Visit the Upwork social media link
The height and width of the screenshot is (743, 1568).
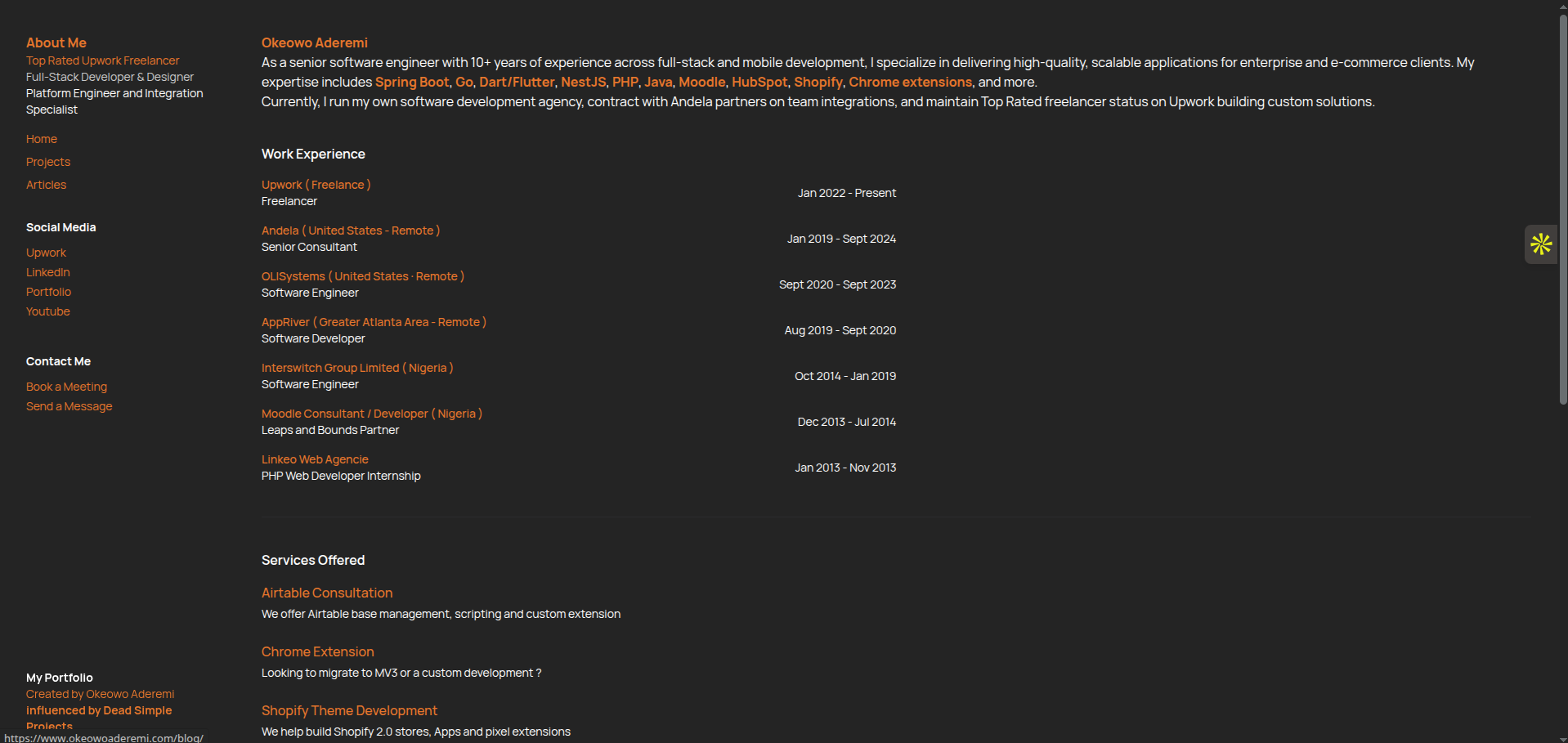46,253
